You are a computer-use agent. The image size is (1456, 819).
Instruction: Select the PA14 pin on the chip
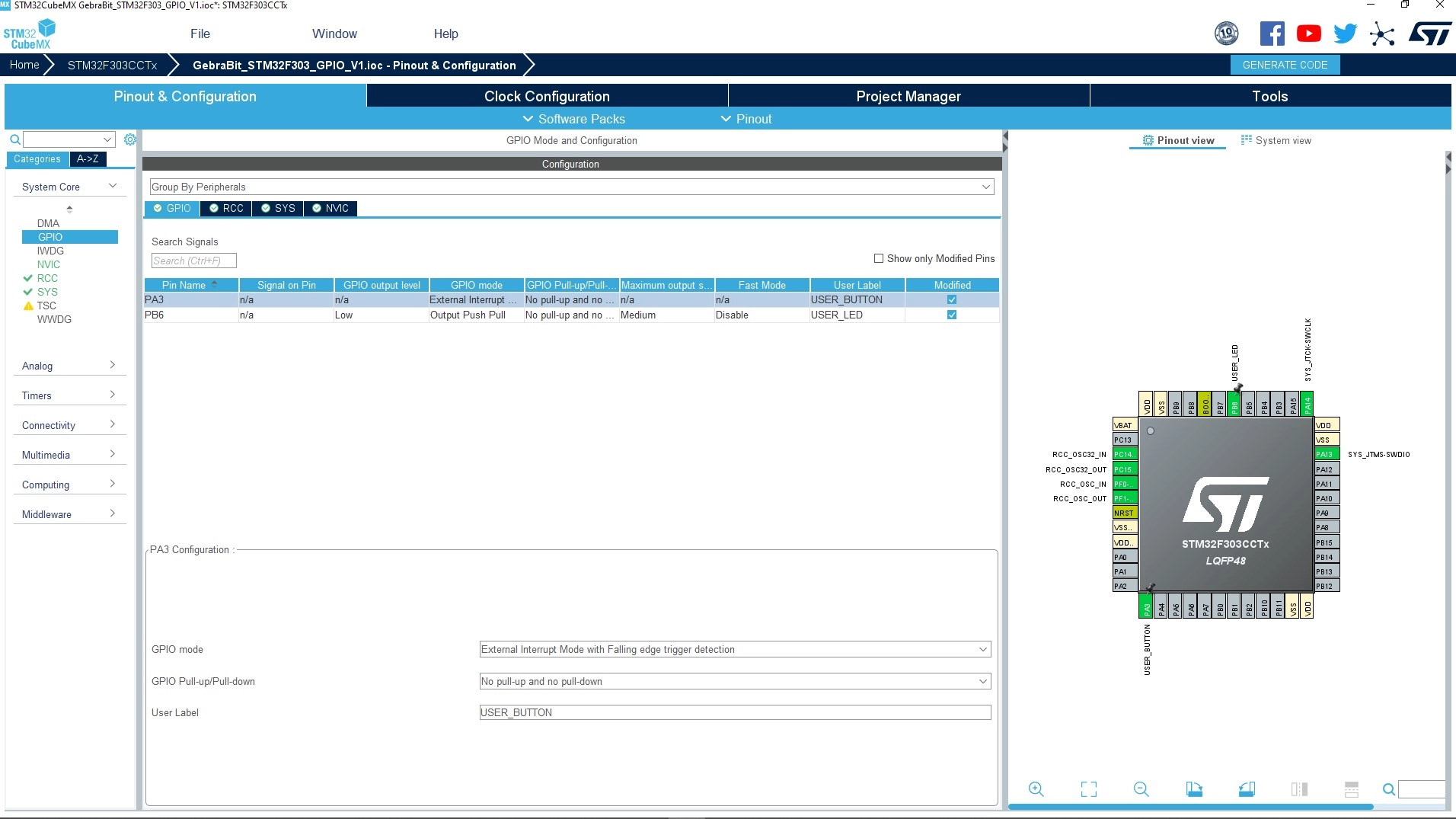tap(1307, 405)
